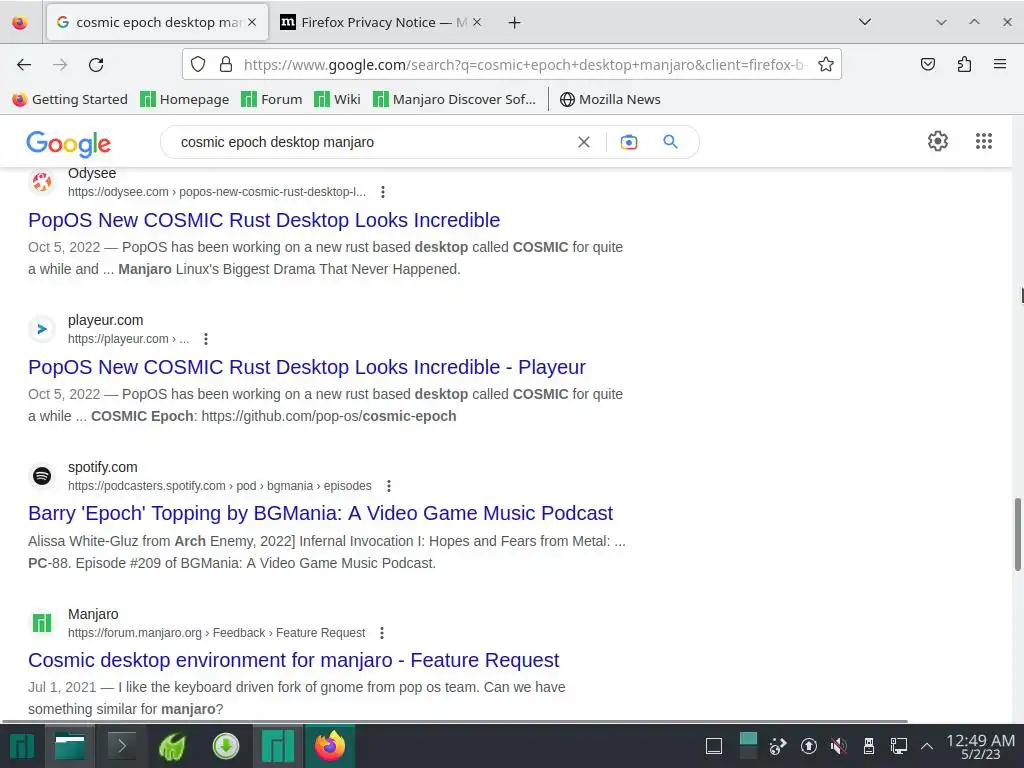Viewport: 1024px width, 768px height.
Task: Open the virtual desktop pager
Action: click(748, 746)
